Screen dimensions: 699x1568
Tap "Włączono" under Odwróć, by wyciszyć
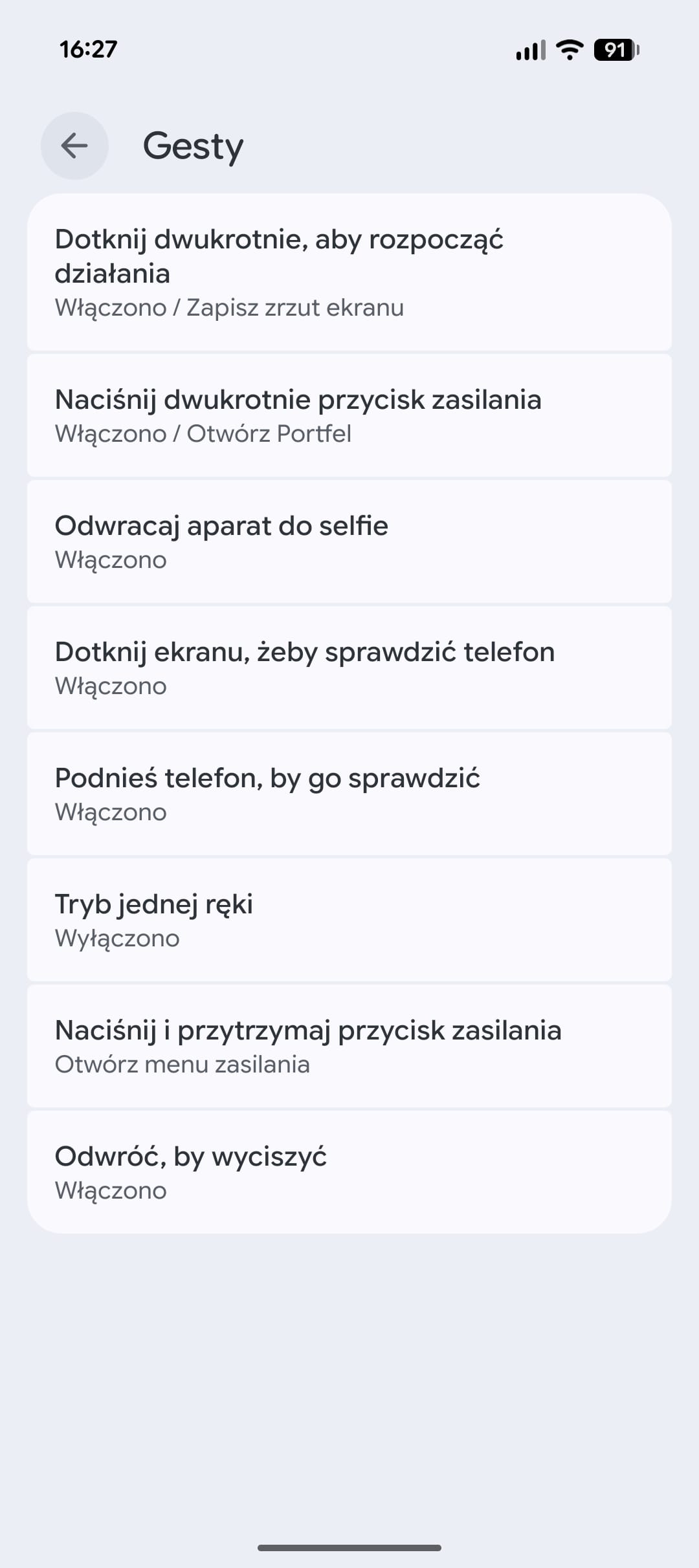111,1191
